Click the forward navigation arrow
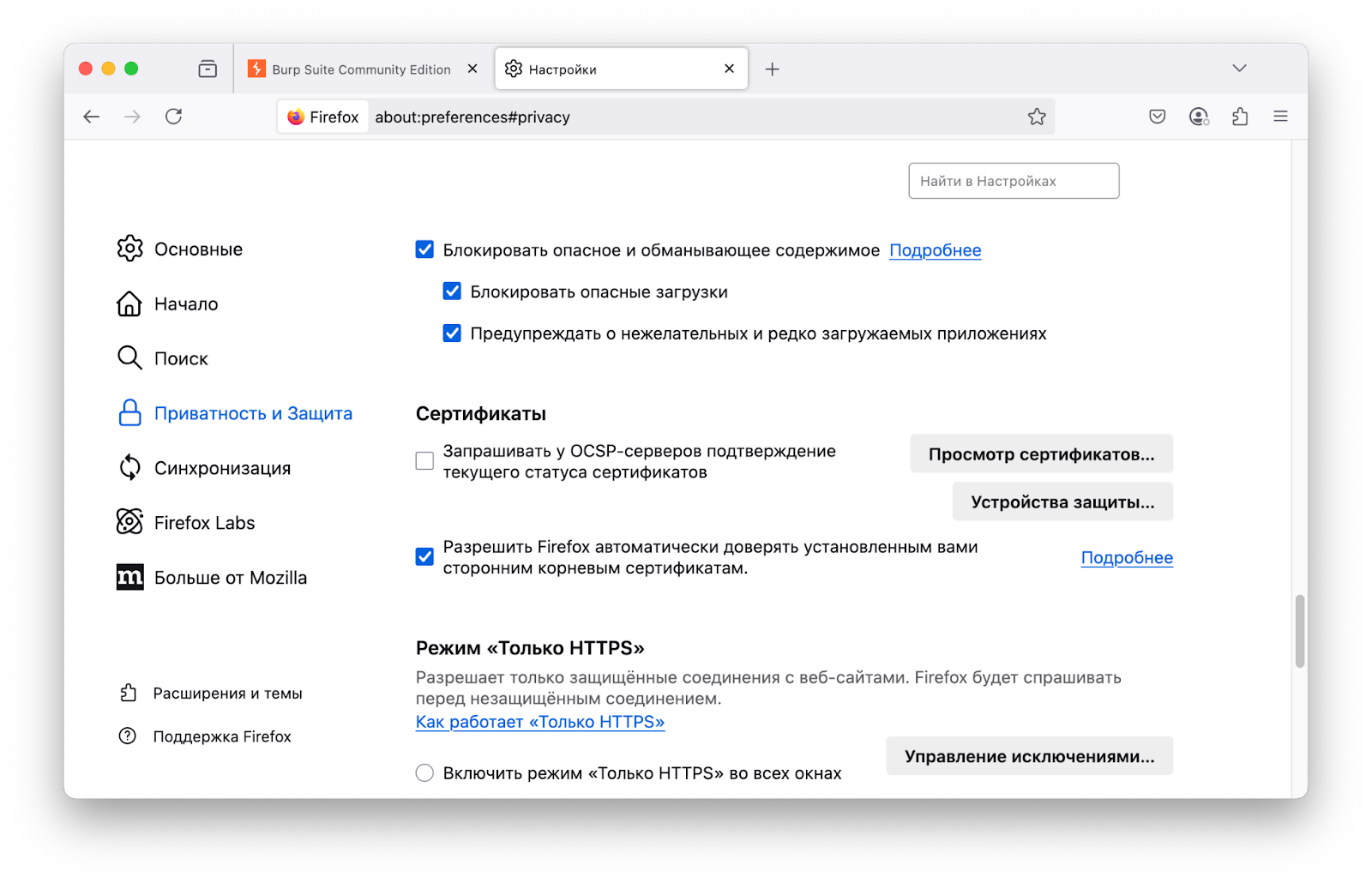Screen dimensions: 1372x883 [132, 117]
